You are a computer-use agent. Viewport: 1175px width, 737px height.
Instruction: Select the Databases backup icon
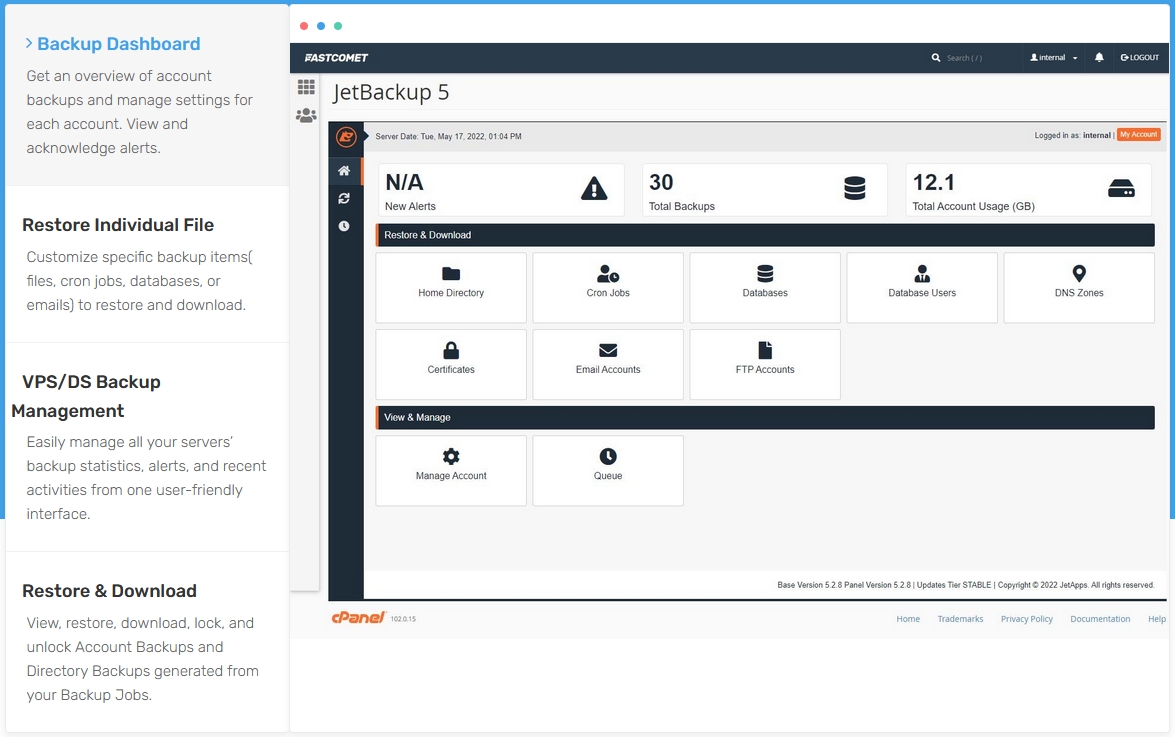tap(765, 274)
